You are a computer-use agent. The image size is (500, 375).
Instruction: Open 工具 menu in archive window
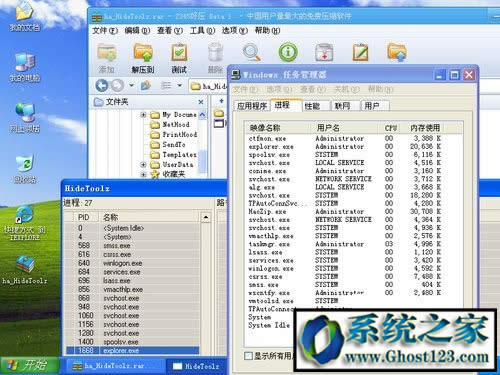[202, 31]
